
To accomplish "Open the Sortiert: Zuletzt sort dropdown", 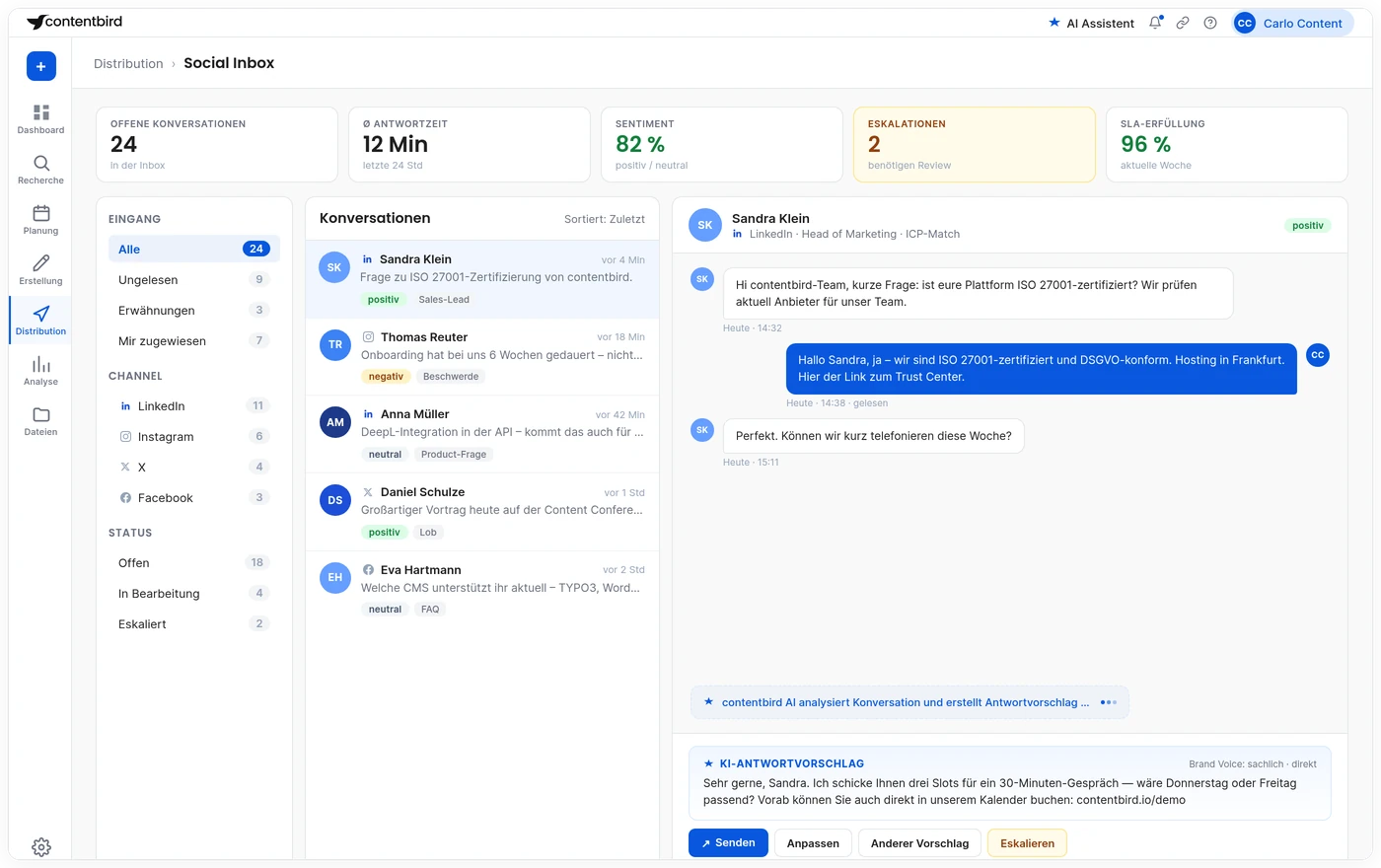I will click(605, 219).
